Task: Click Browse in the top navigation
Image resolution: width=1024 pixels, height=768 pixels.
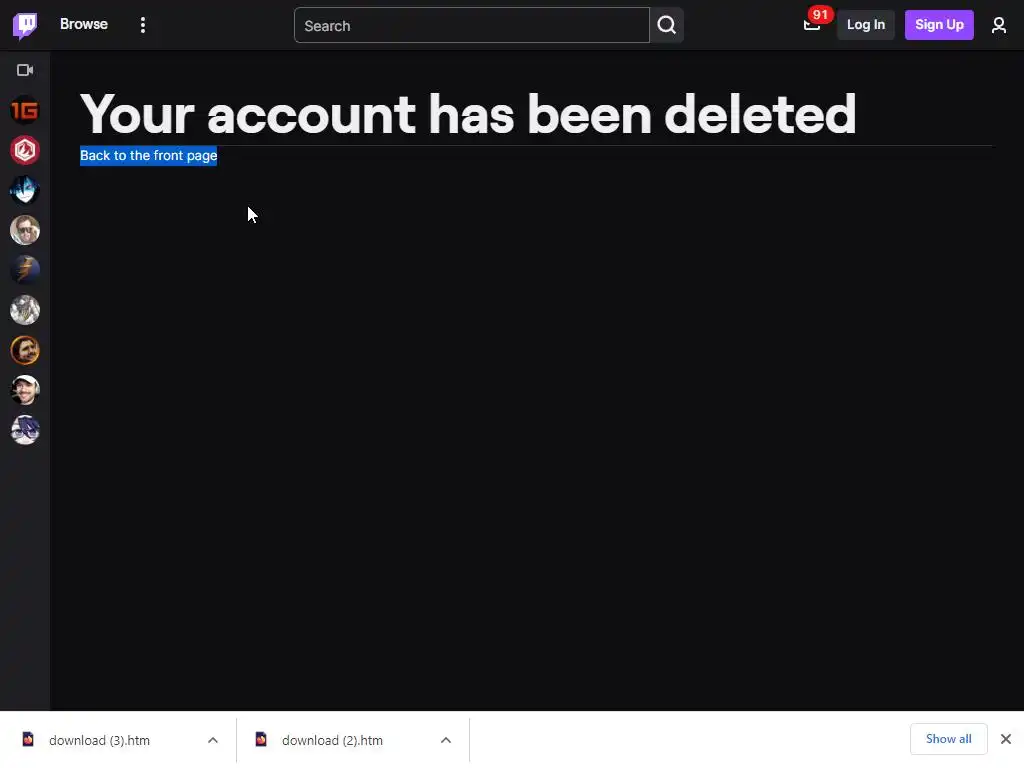Action: 84,24
